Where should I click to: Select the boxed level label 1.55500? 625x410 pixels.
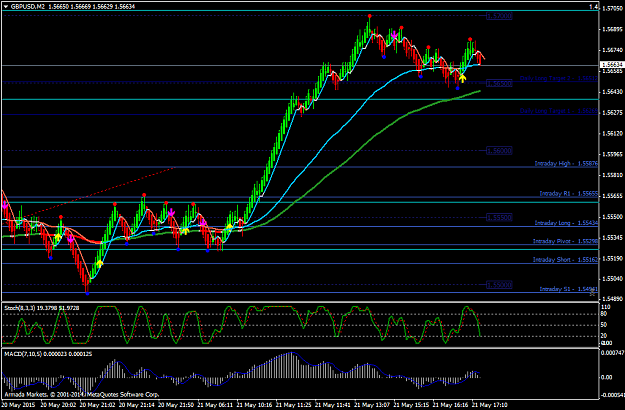(x=499, y=218)
